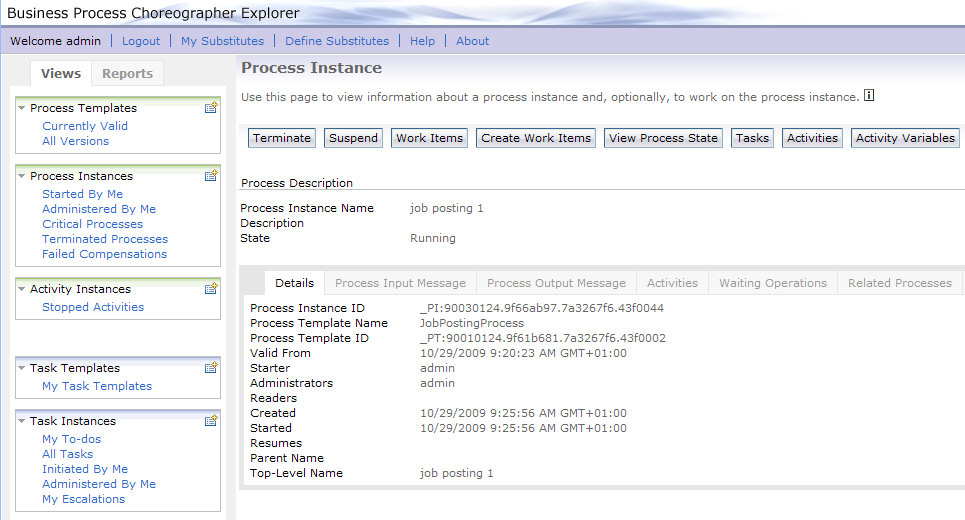The height and width of the screenshot is (520, 965).
Task: Switch to the Reports tab
Action: [x=127, y=73]
